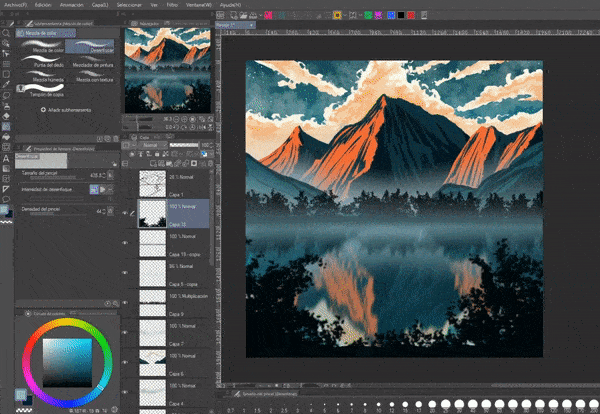600x414 pixels.
Task: Toggle lock layer padlock icon
Action: pos(157,154)
